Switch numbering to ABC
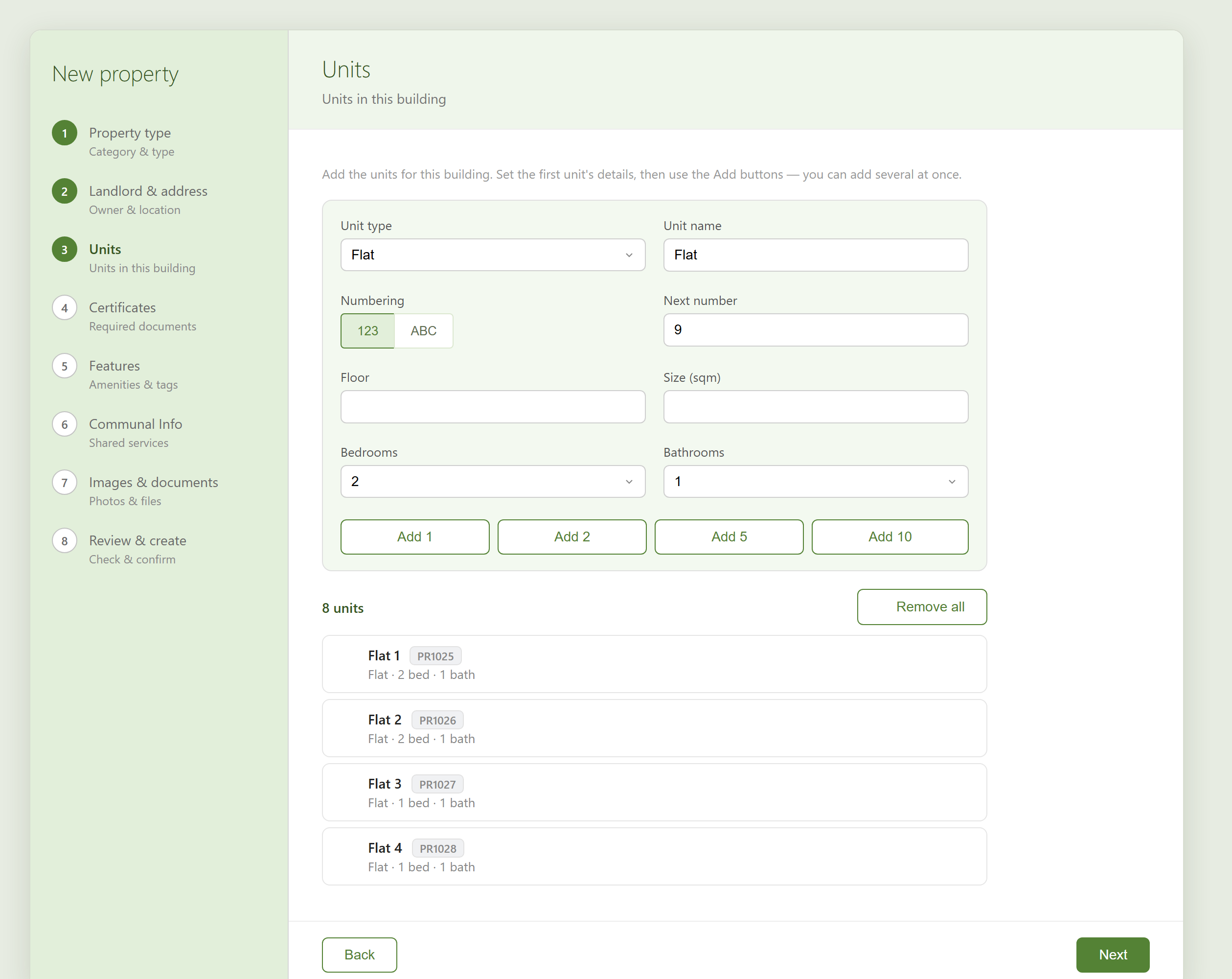Screen dimensions: 1232x979 point(423,330)
